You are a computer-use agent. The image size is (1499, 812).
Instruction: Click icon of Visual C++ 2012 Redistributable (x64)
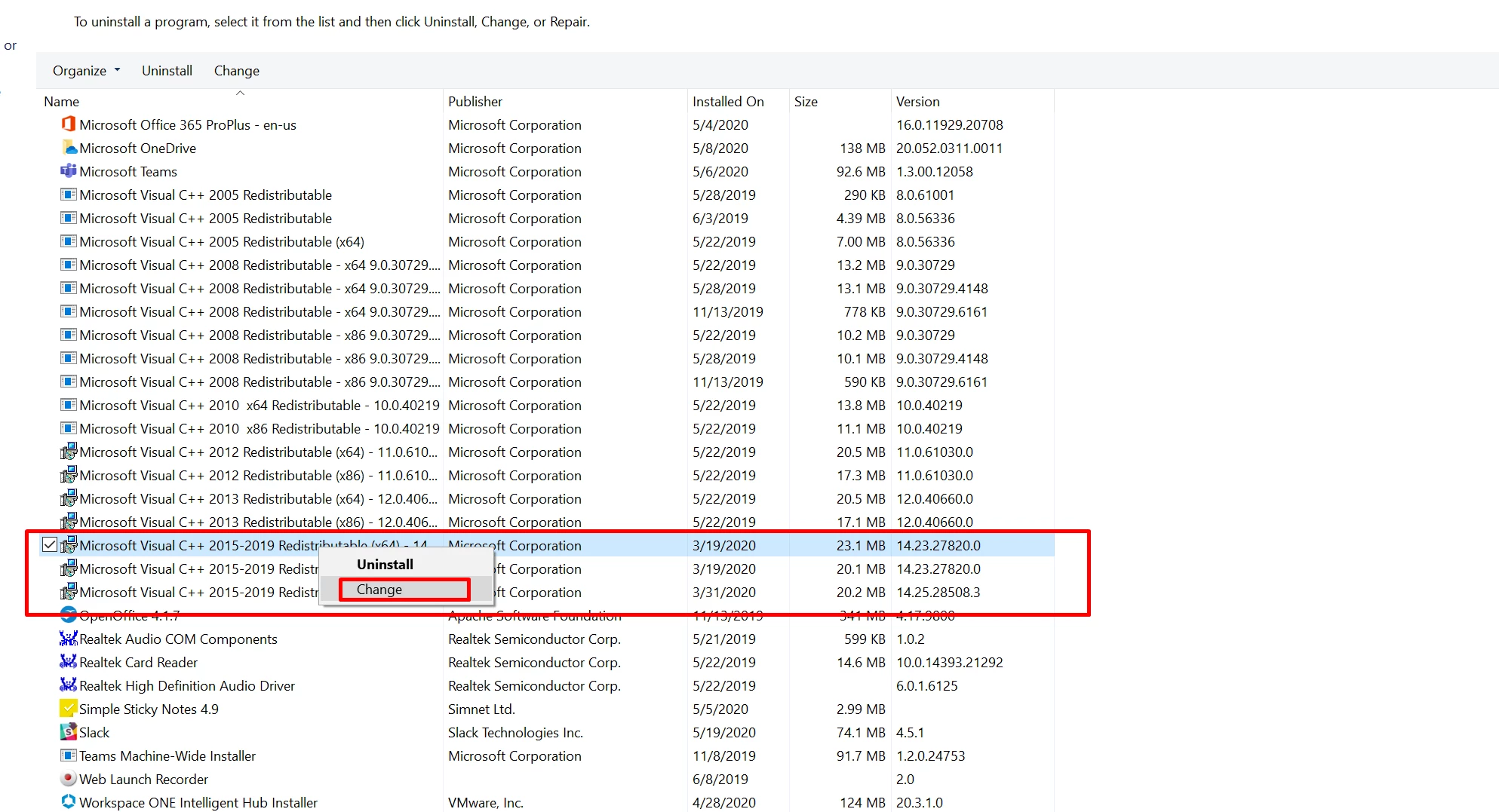coord(68,451)
